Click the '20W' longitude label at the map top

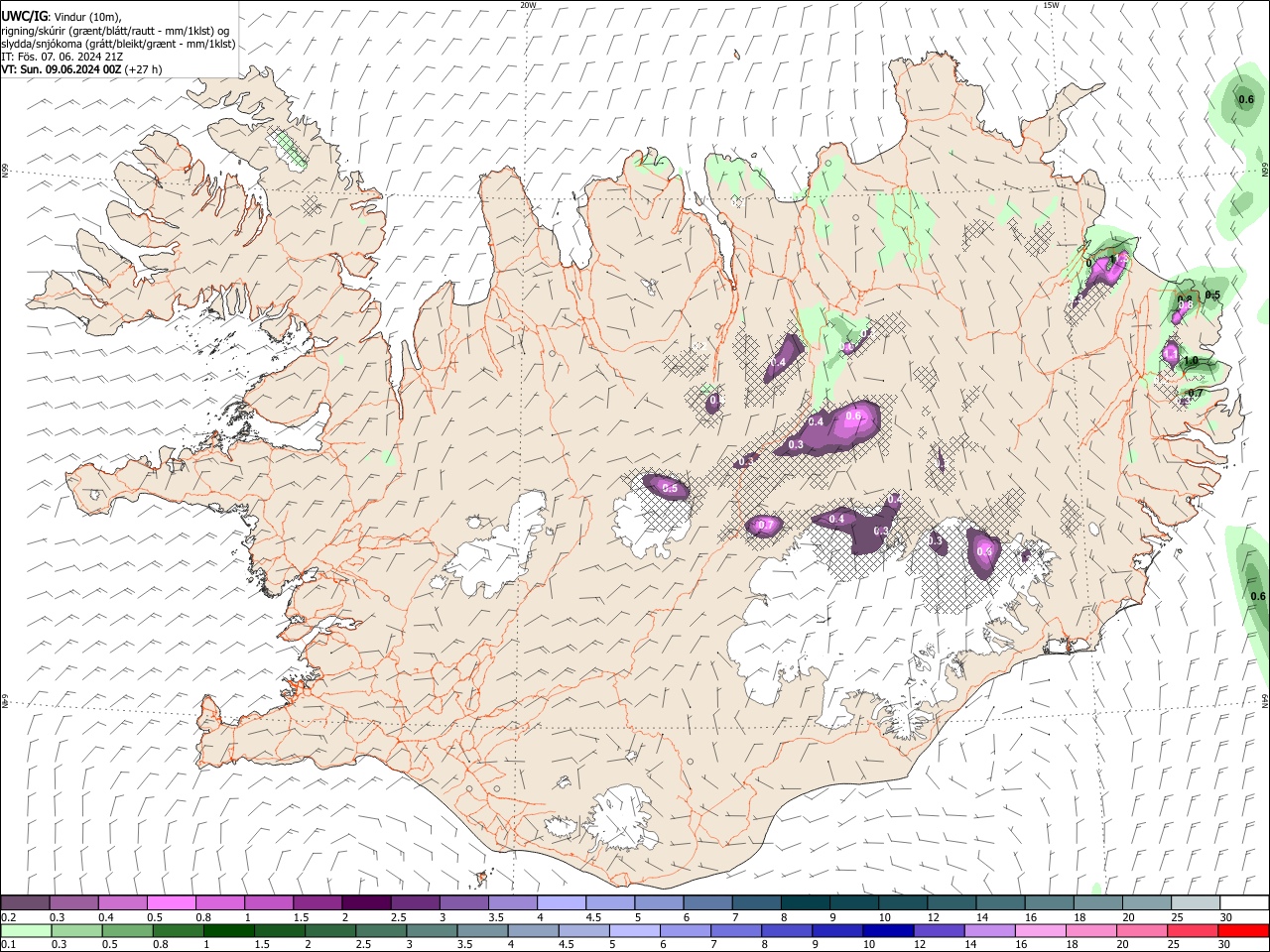click(x=528, y=5)
